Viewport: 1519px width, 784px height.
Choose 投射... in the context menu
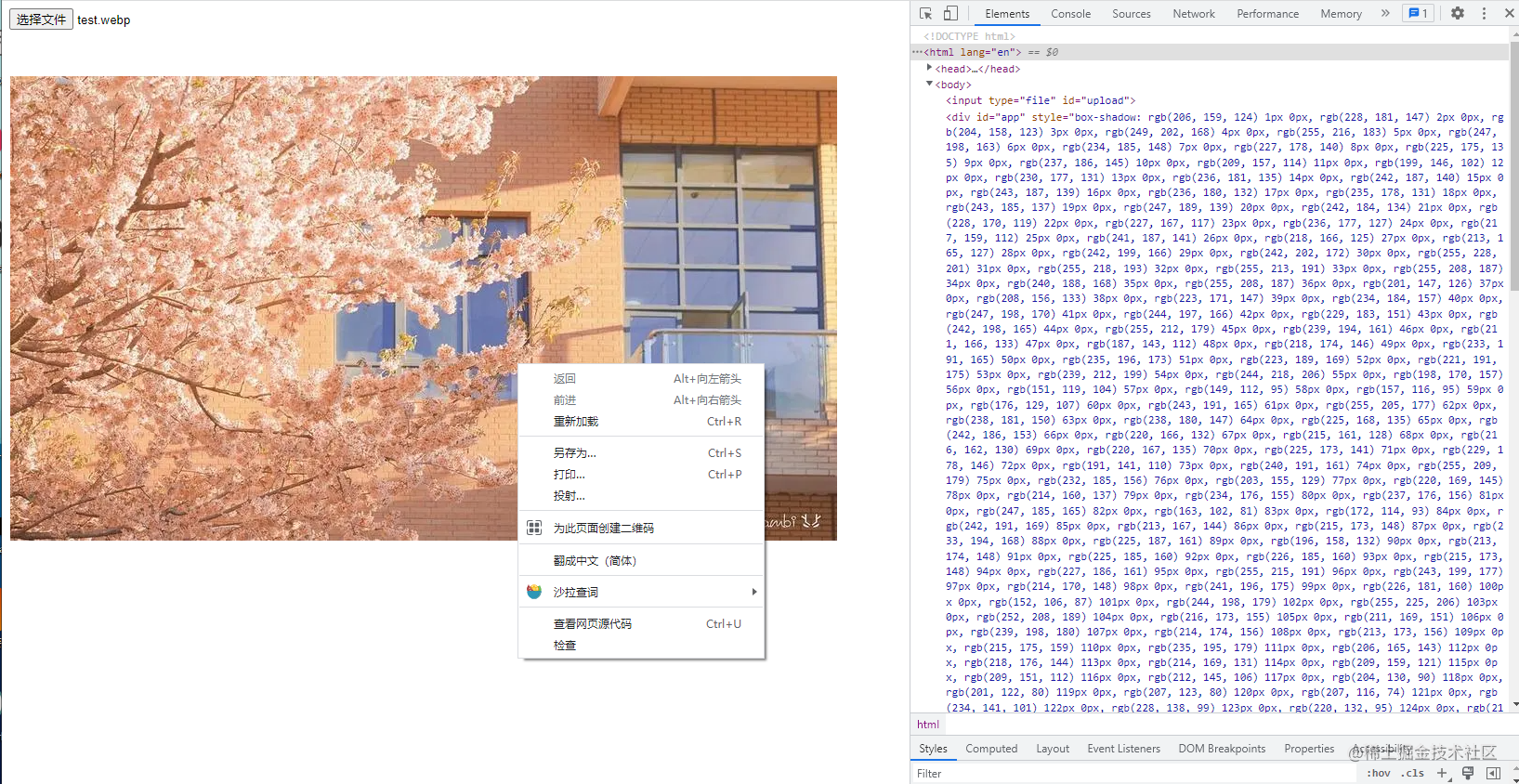641,495
